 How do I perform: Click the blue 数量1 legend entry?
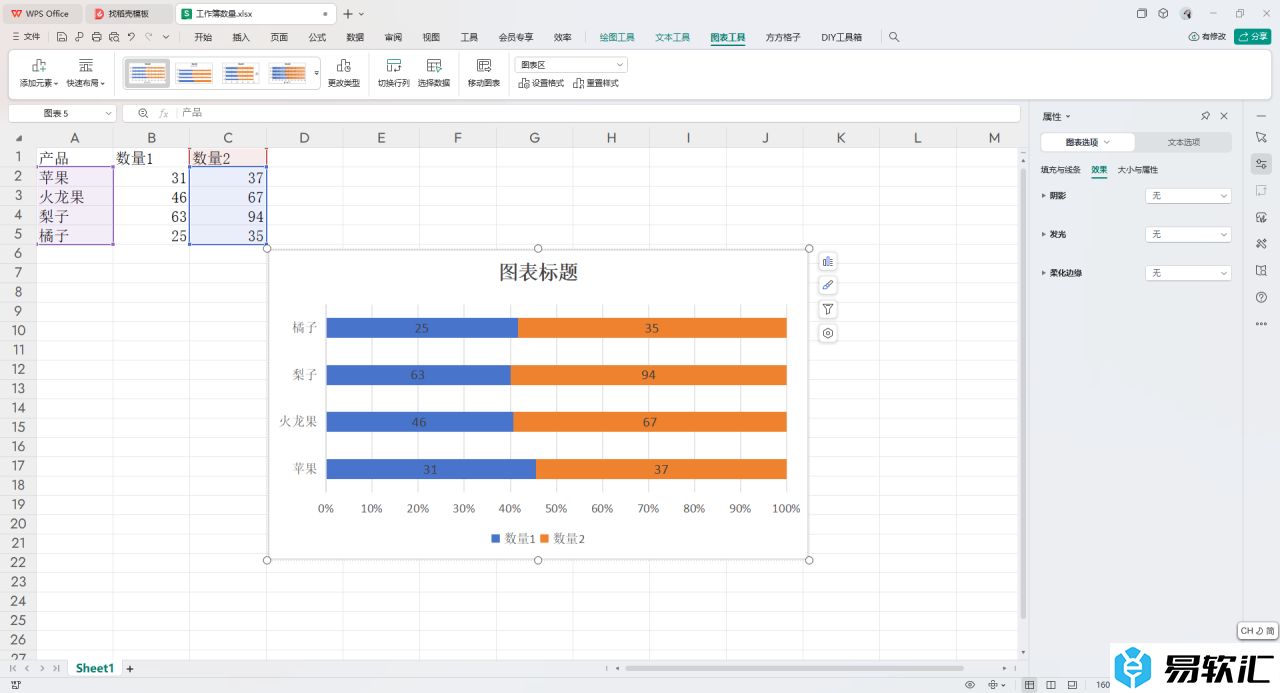pos(513,538)
